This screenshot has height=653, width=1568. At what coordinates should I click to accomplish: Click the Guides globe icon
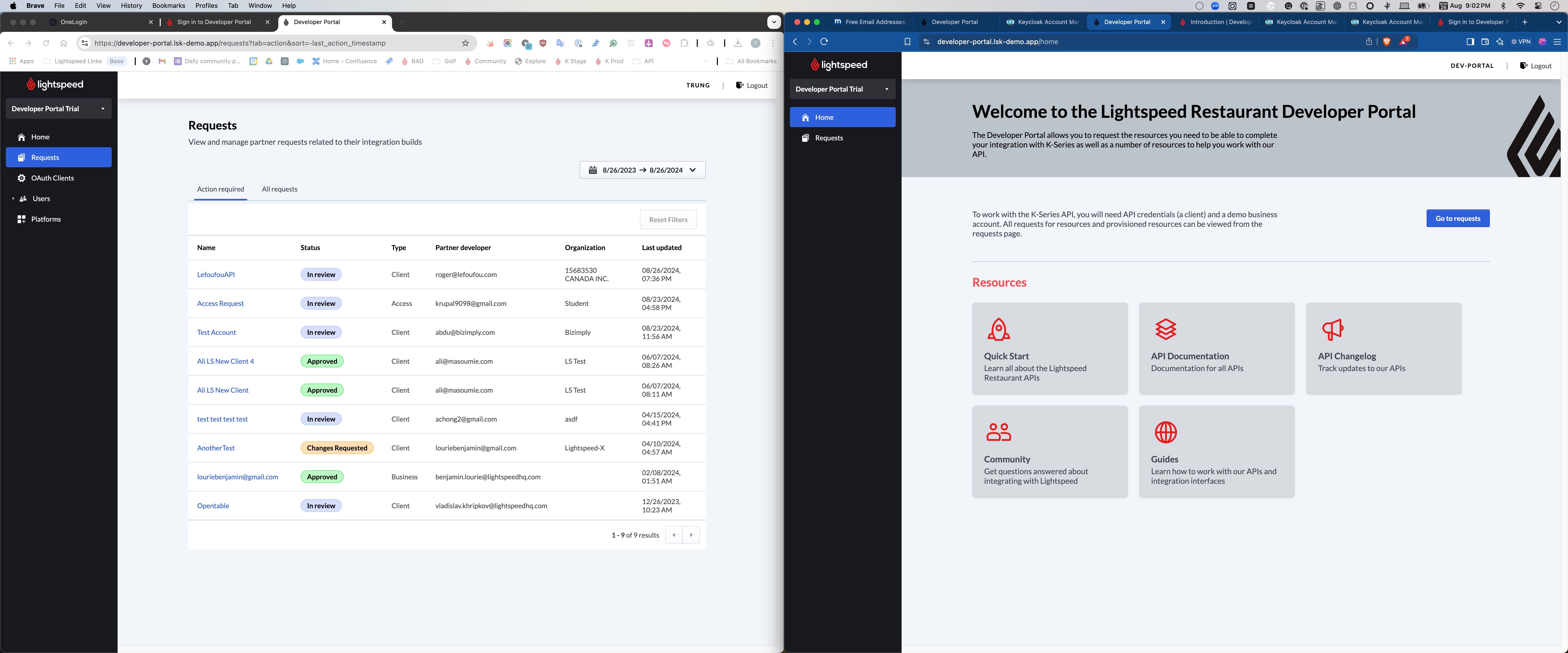1165,432
